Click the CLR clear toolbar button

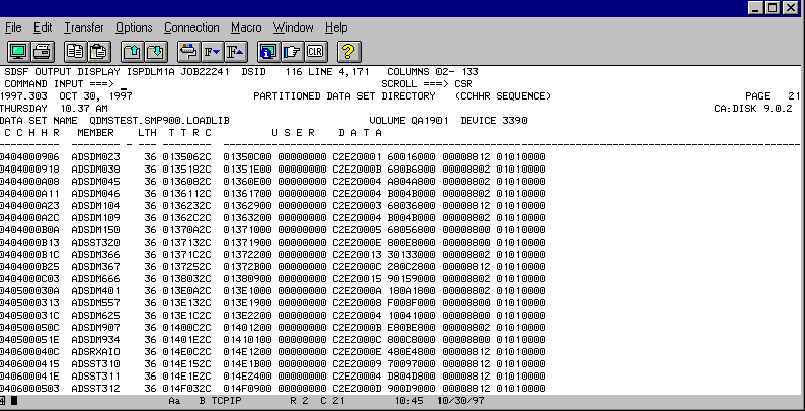point(315,52)
